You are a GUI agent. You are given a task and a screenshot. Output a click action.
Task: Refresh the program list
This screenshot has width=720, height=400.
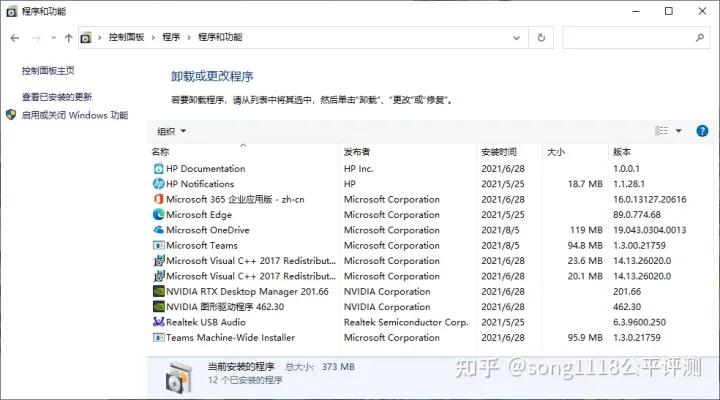point(541,38)
